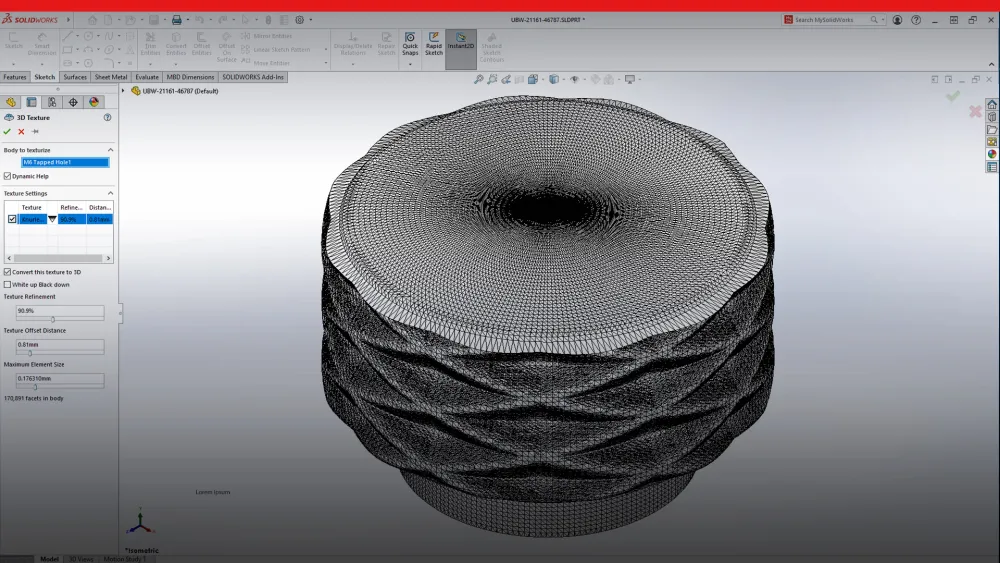Open the Help dropdown question mark
1000x563 pixels.
[916, 20]
